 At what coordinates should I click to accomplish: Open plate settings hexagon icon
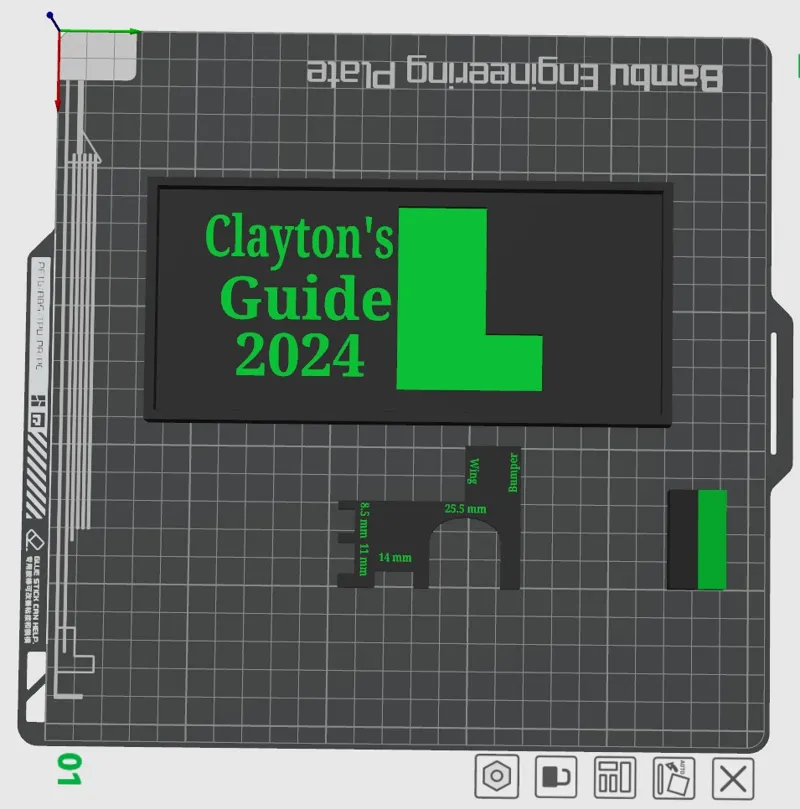tap(497, 776)
